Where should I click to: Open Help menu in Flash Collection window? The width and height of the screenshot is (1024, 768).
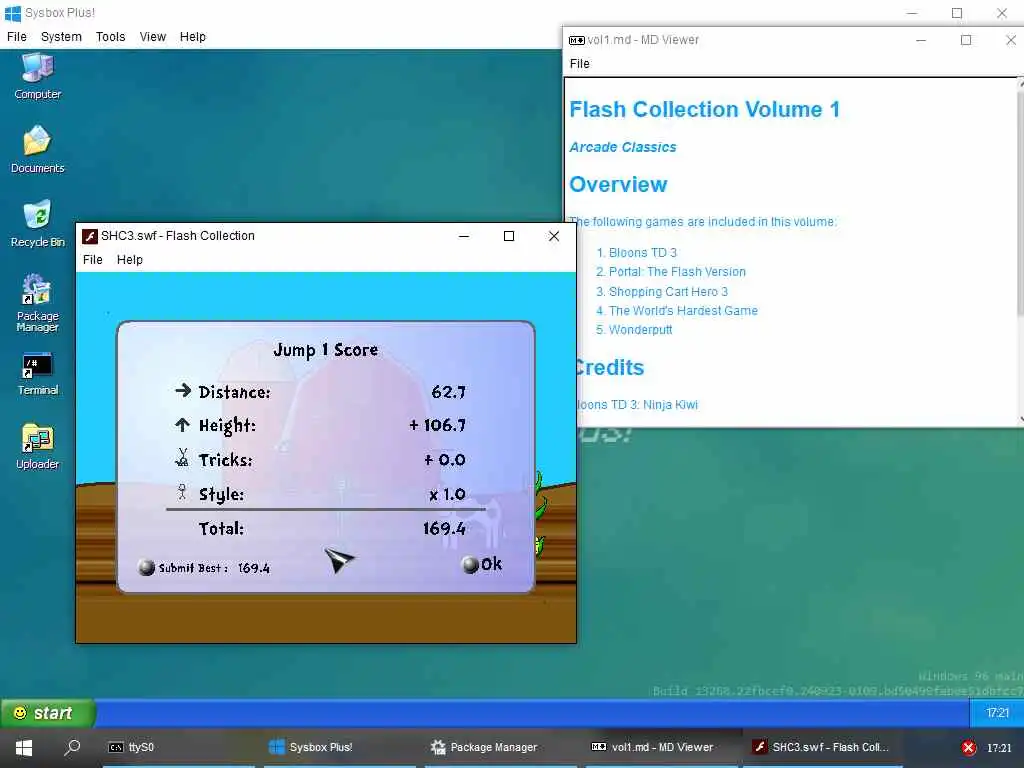click(x=129, y=259)
